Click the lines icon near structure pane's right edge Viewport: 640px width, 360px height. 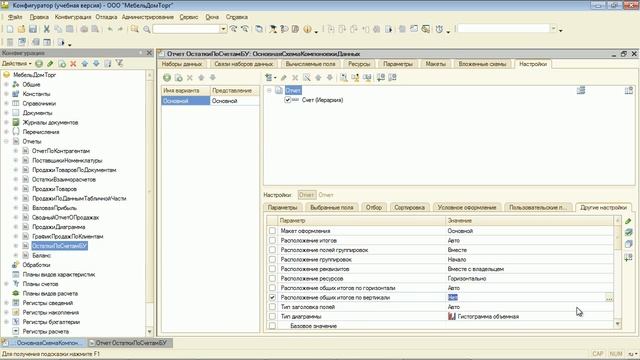click(581, 90)
